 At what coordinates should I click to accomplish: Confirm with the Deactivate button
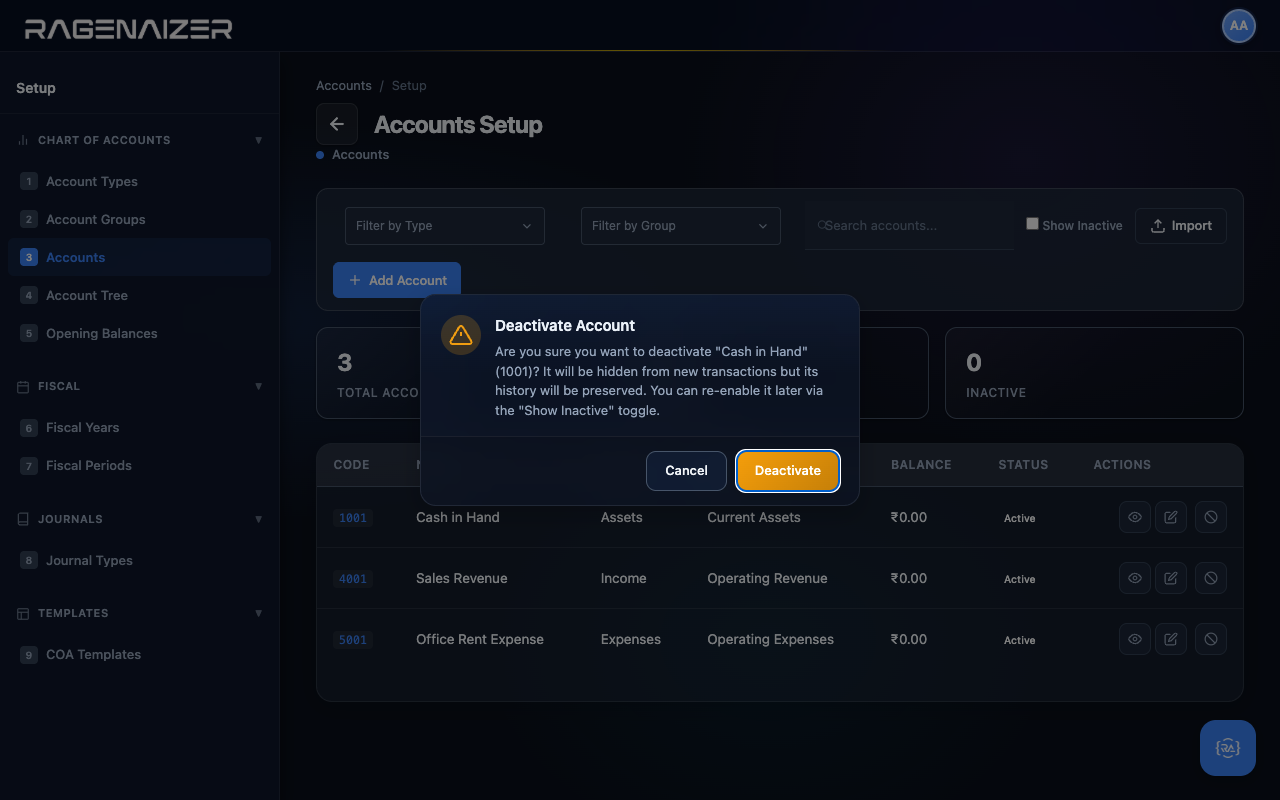click(x=788, y=471)
